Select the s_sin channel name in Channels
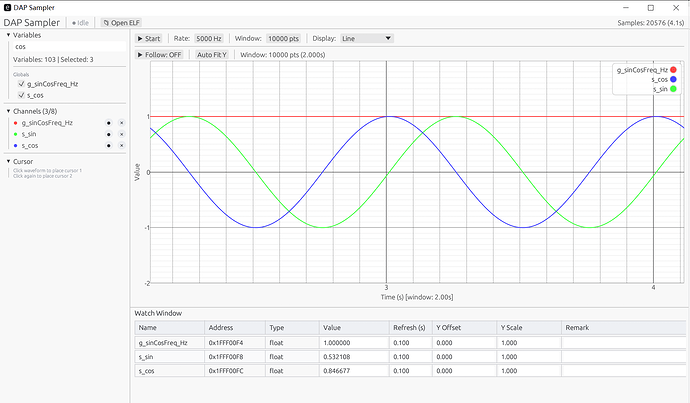Image resolution: width=690 pixels, height=403 pixels. 29,134
